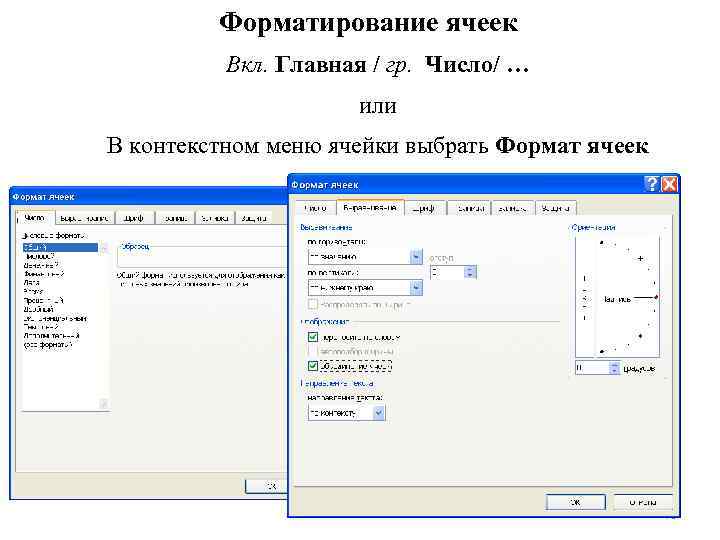Select Число tab in back dialog
Screen dimensions: 720x540
(x=35, y=218)
